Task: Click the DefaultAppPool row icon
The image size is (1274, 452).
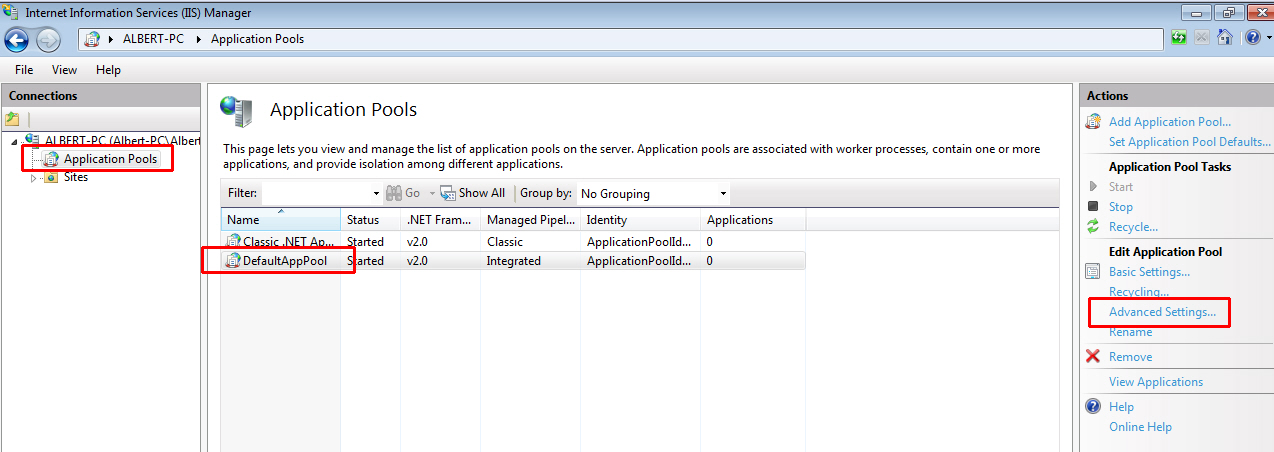Action: coord(233,261)
